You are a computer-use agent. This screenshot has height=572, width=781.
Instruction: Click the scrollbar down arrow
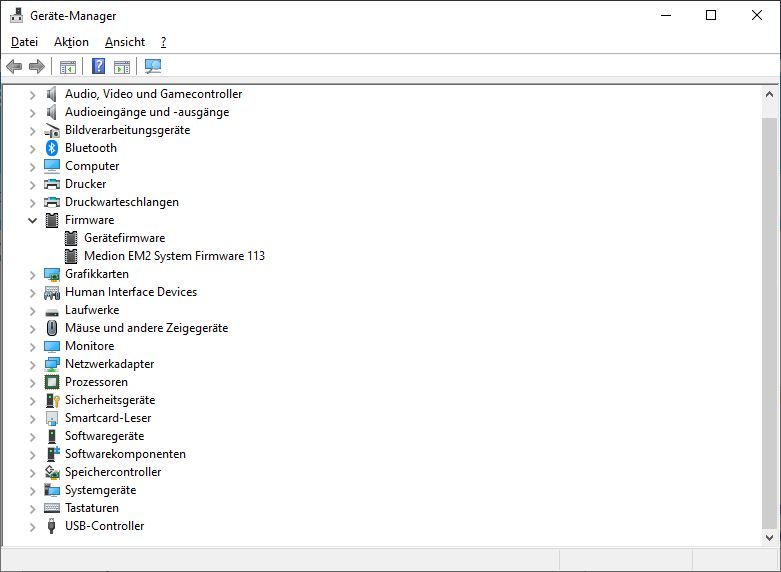tap(769, 537)
